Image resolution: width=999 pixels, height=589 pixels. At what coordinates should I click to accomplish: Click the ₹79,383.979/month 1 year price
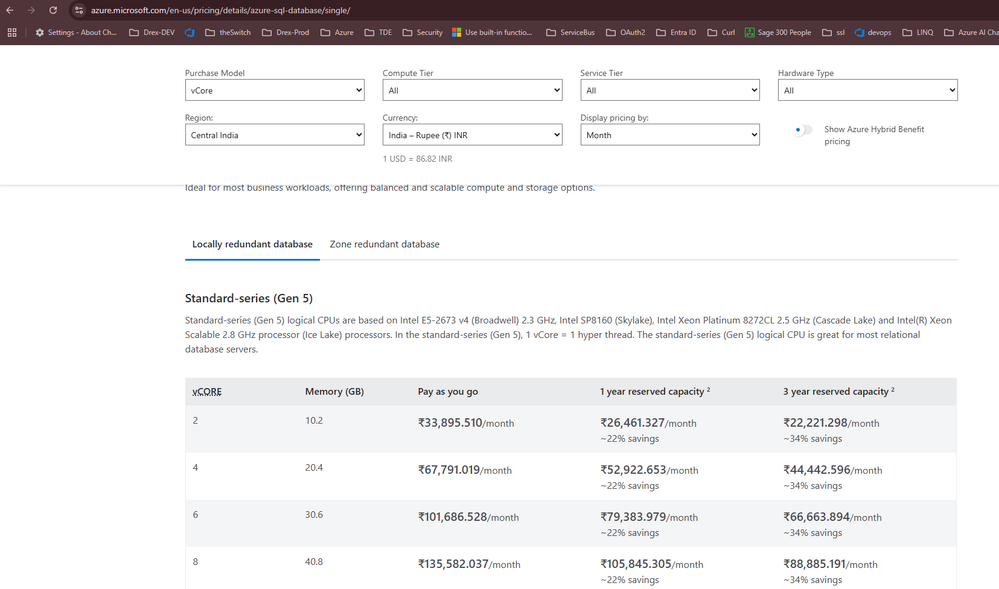[x=649, y=517]
